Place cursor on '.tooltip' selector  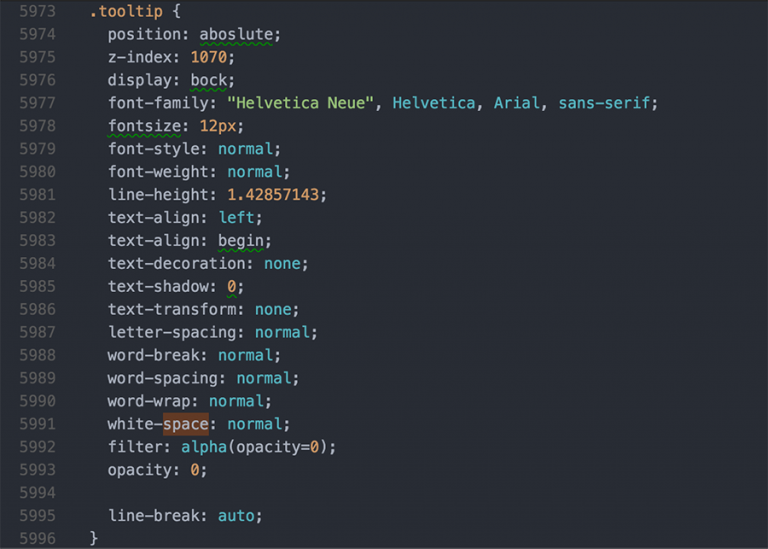pos(122,12)
